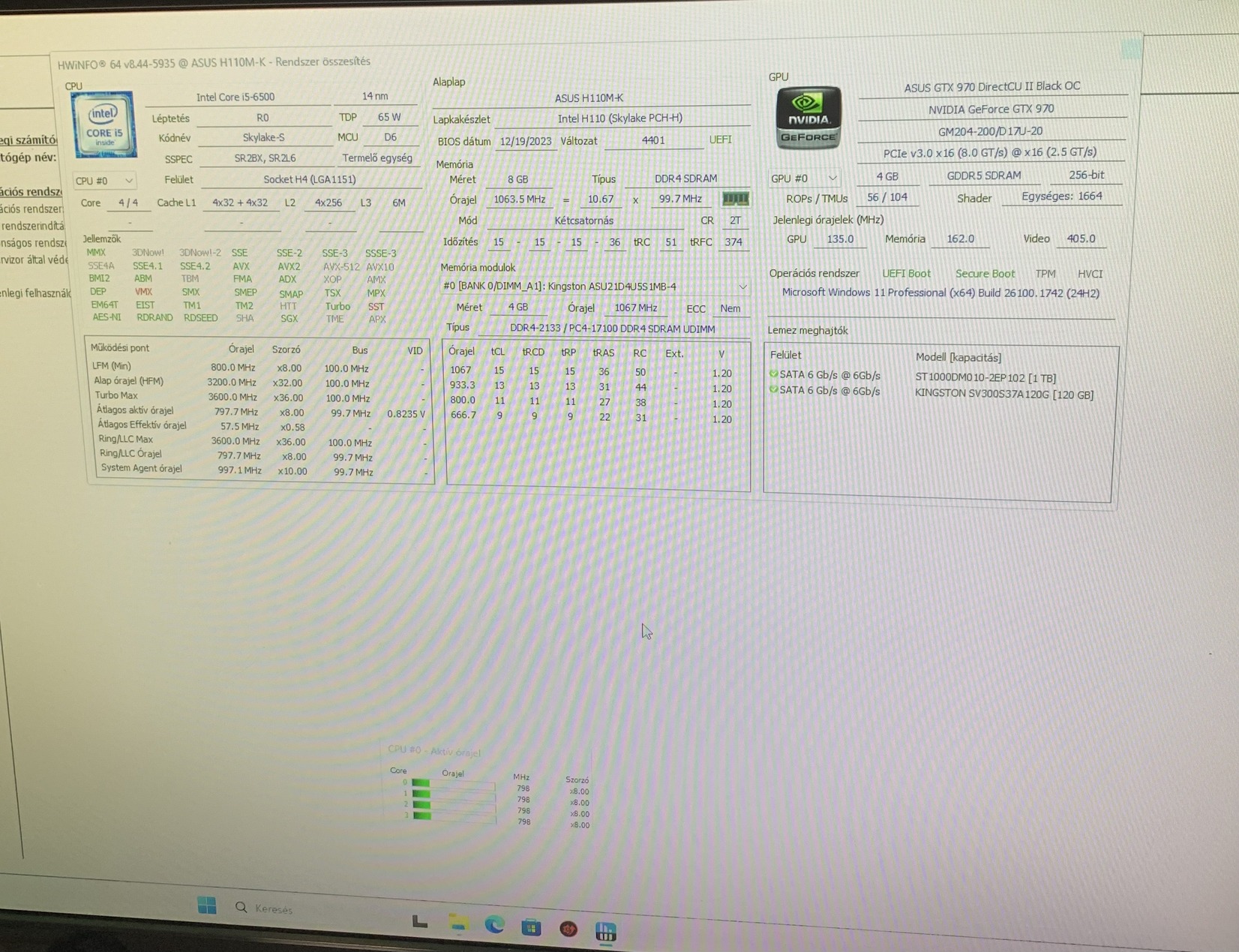Click the GM204-200/D17U-20 GPU codename

point(991,131)
